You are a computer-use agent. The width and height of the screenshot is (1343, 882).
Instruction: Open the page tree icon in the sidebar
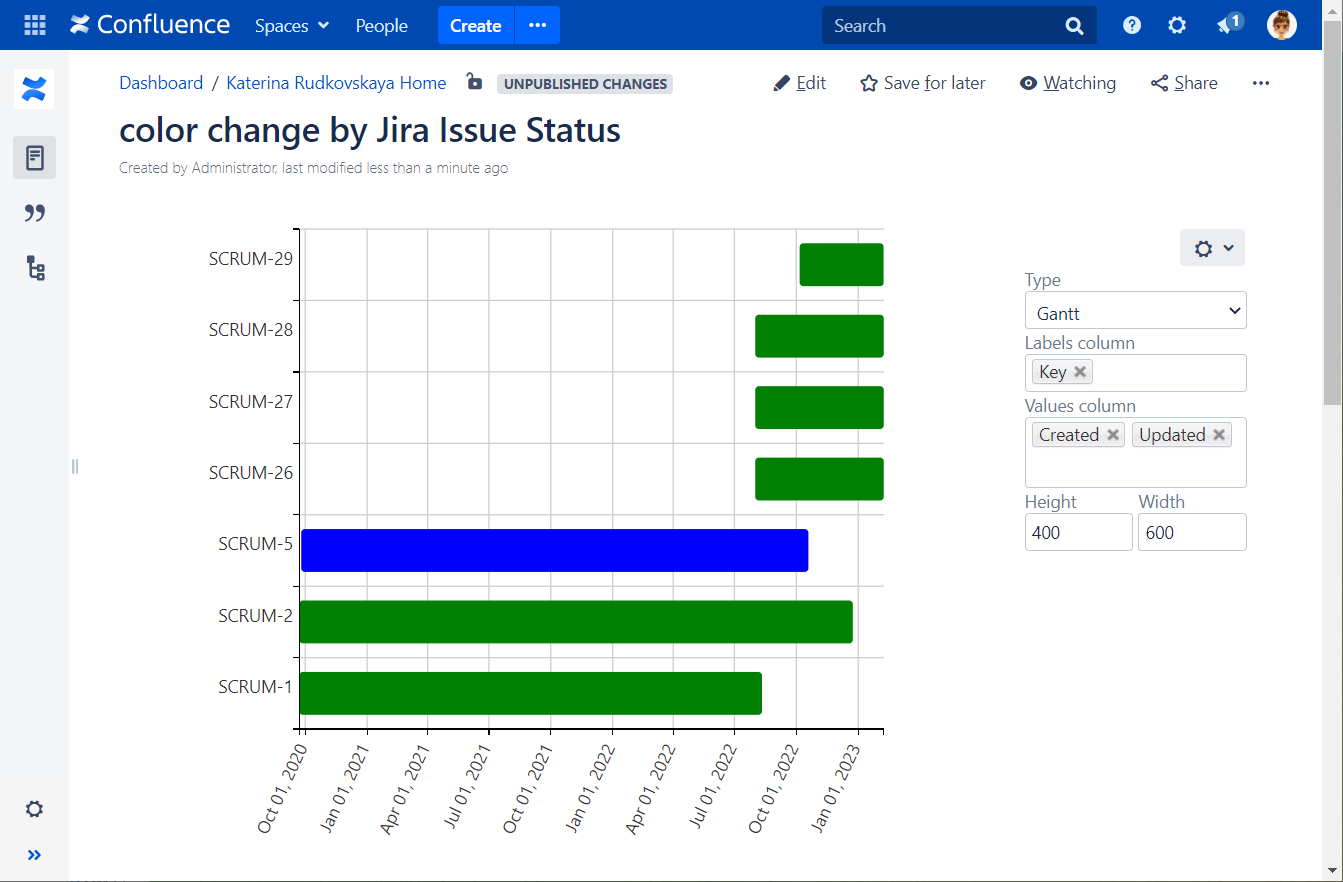click(x=34, y=268)
